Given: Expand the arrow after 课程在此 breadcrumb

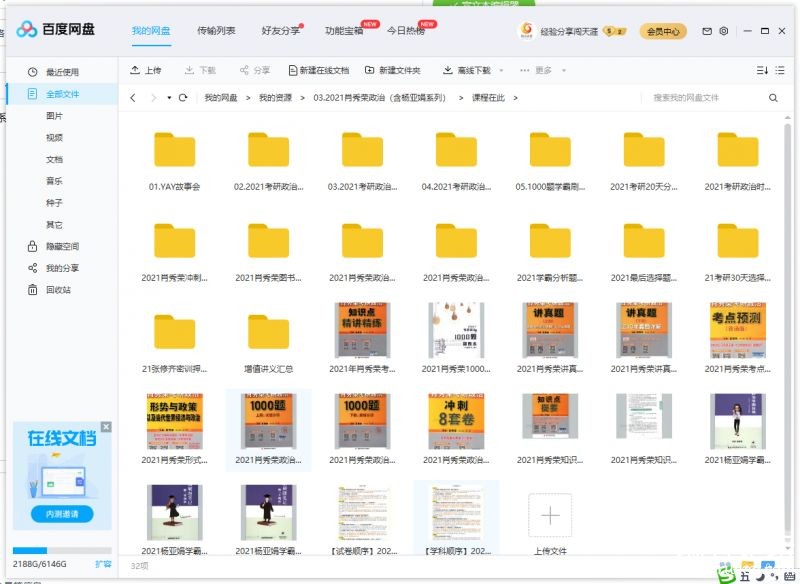Looking at the screenshot, I should point(515,97).
